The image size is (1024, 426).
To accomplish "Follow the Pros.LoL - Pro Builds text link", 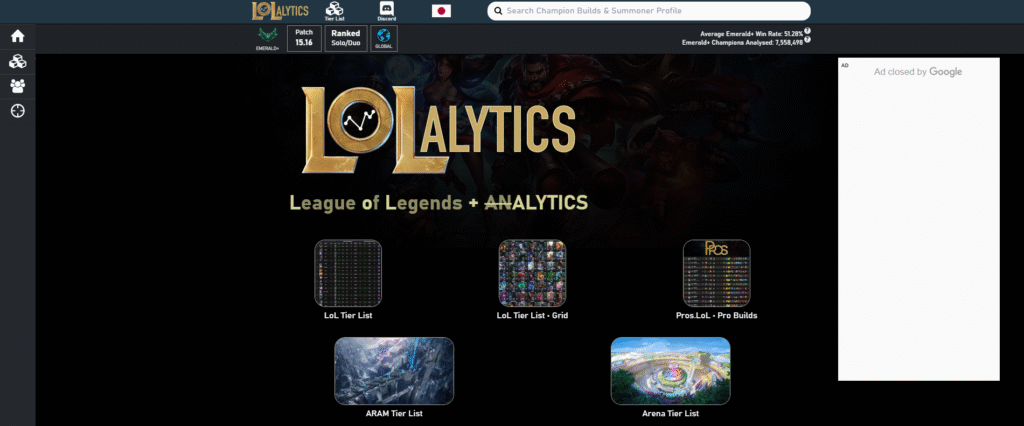I will (716, 316).
